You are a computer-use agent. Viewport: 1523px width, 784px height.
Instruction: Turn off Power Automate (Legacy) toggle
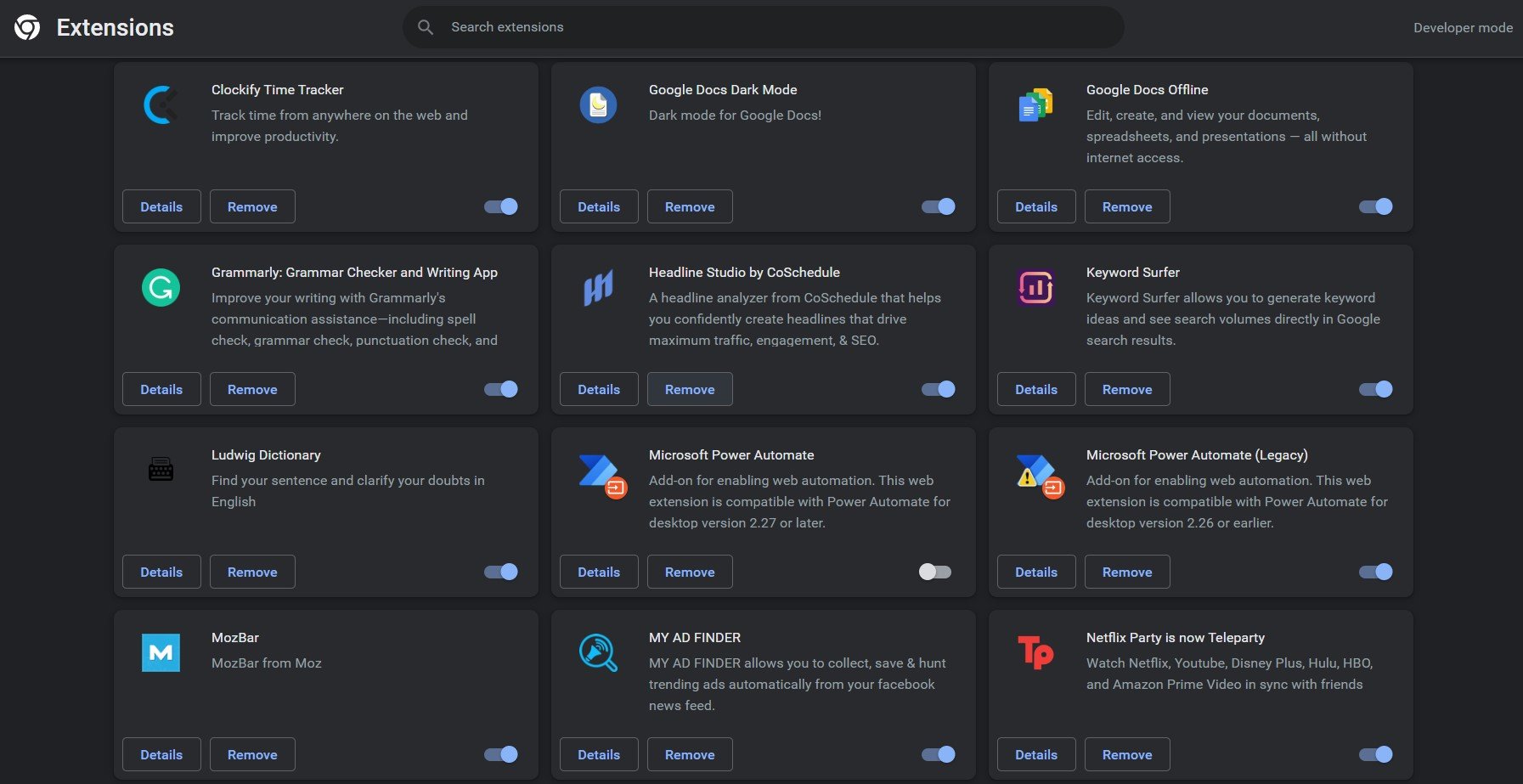pyautogui.click(x=1376, y=572)
